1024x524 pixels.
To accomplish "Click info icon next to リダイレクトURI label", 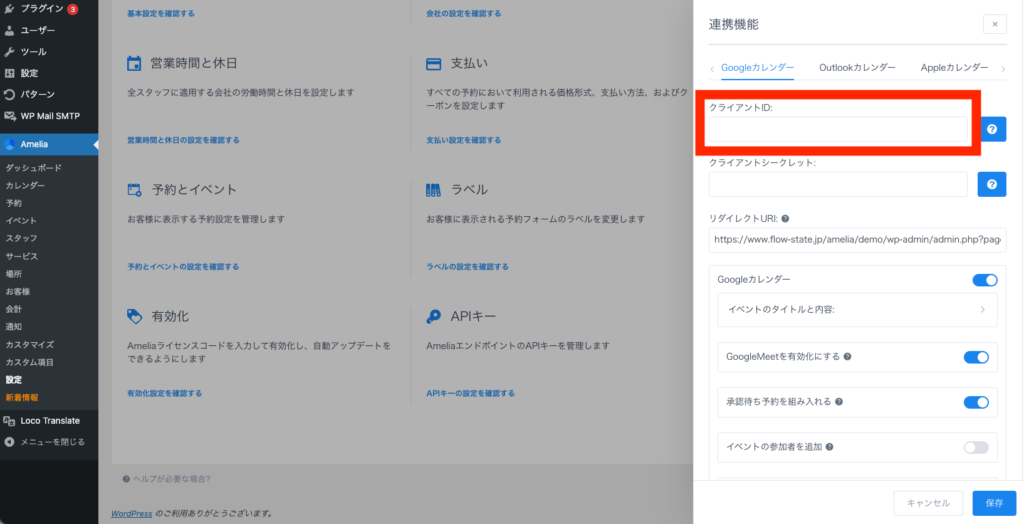I will (785, 219).
